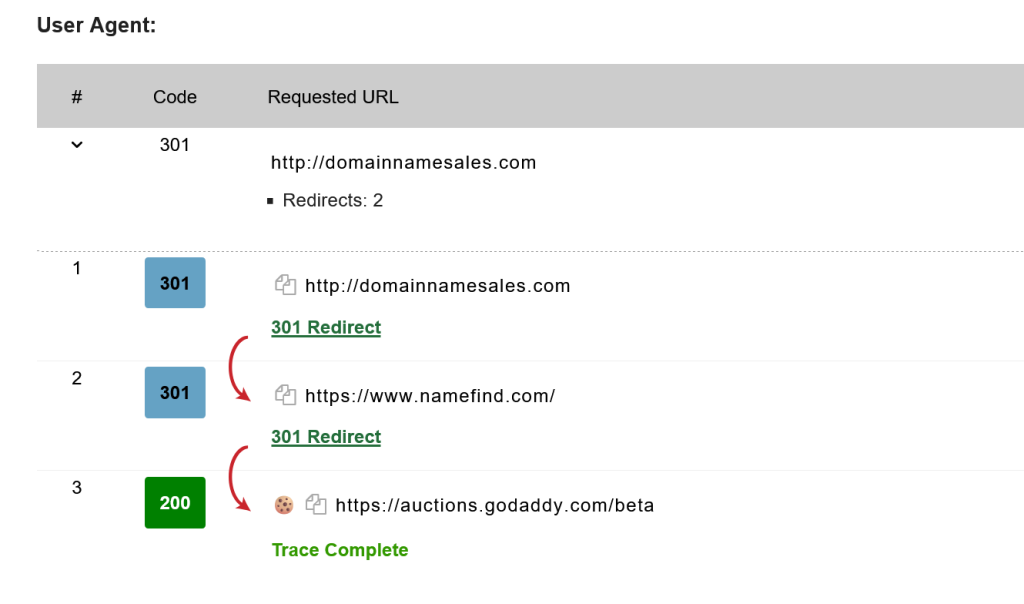
Task: Click the Trace Complete status text
Action: coord(340,550)
